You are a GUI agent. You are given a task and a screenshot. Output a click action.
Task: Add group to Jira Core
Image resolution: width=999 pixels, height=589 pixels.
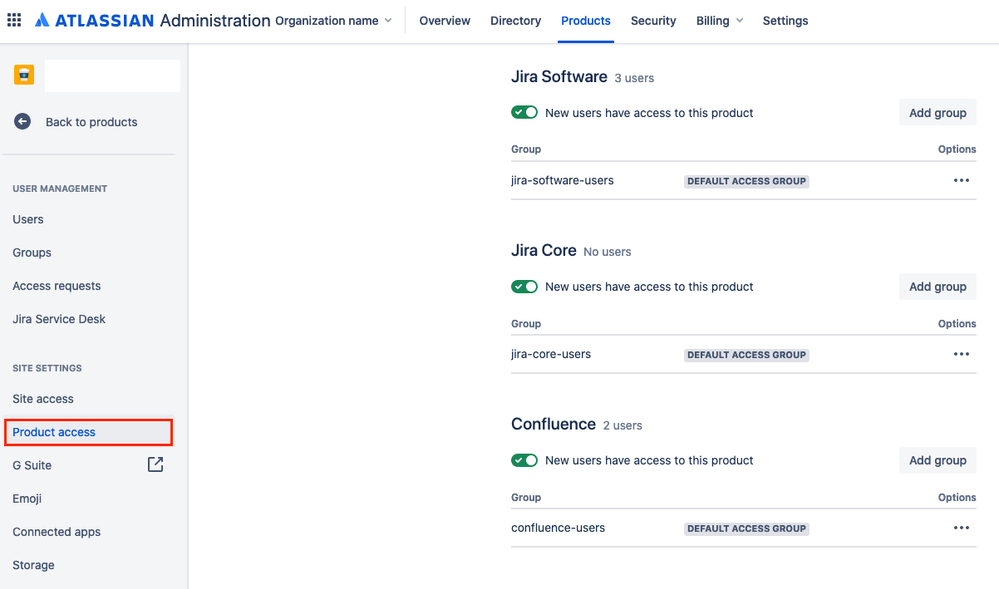tap(937, 287)
